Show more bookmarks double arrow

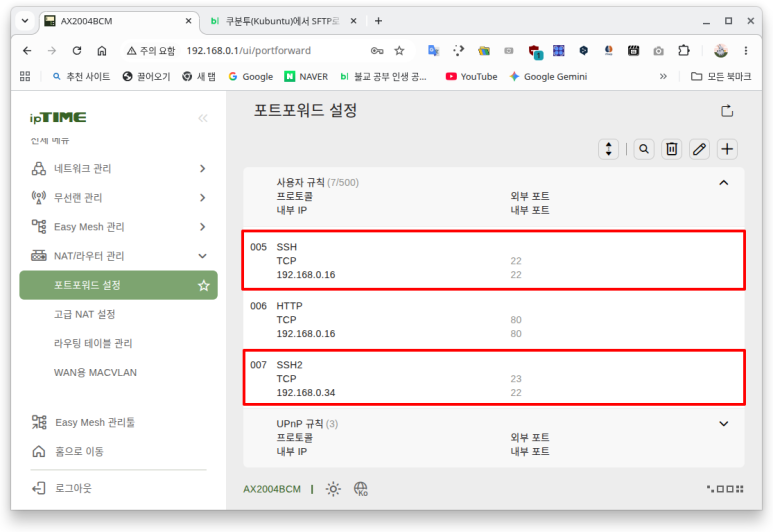point(663,76)
